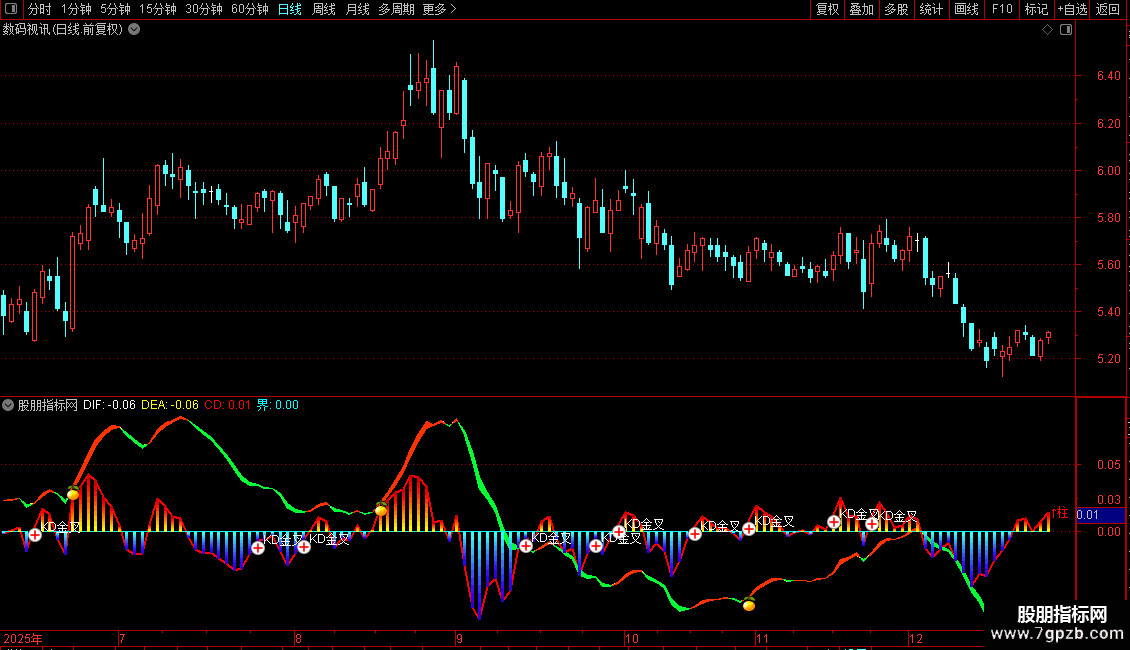Expand the 数码视讯 chart title dropdown
This screenshot has width=1130, height=650.
pyautogui.click(x=134, y=29)
